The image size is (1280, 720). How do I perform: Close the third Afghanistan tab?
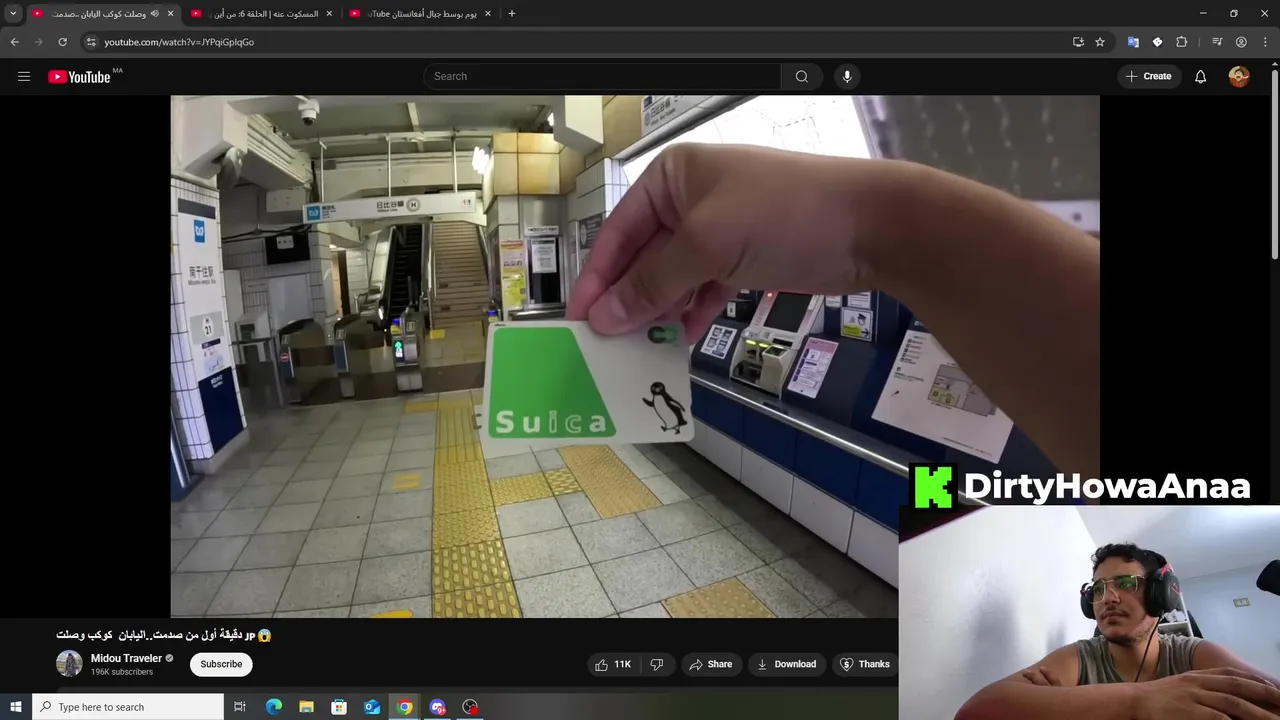(487, 14)
